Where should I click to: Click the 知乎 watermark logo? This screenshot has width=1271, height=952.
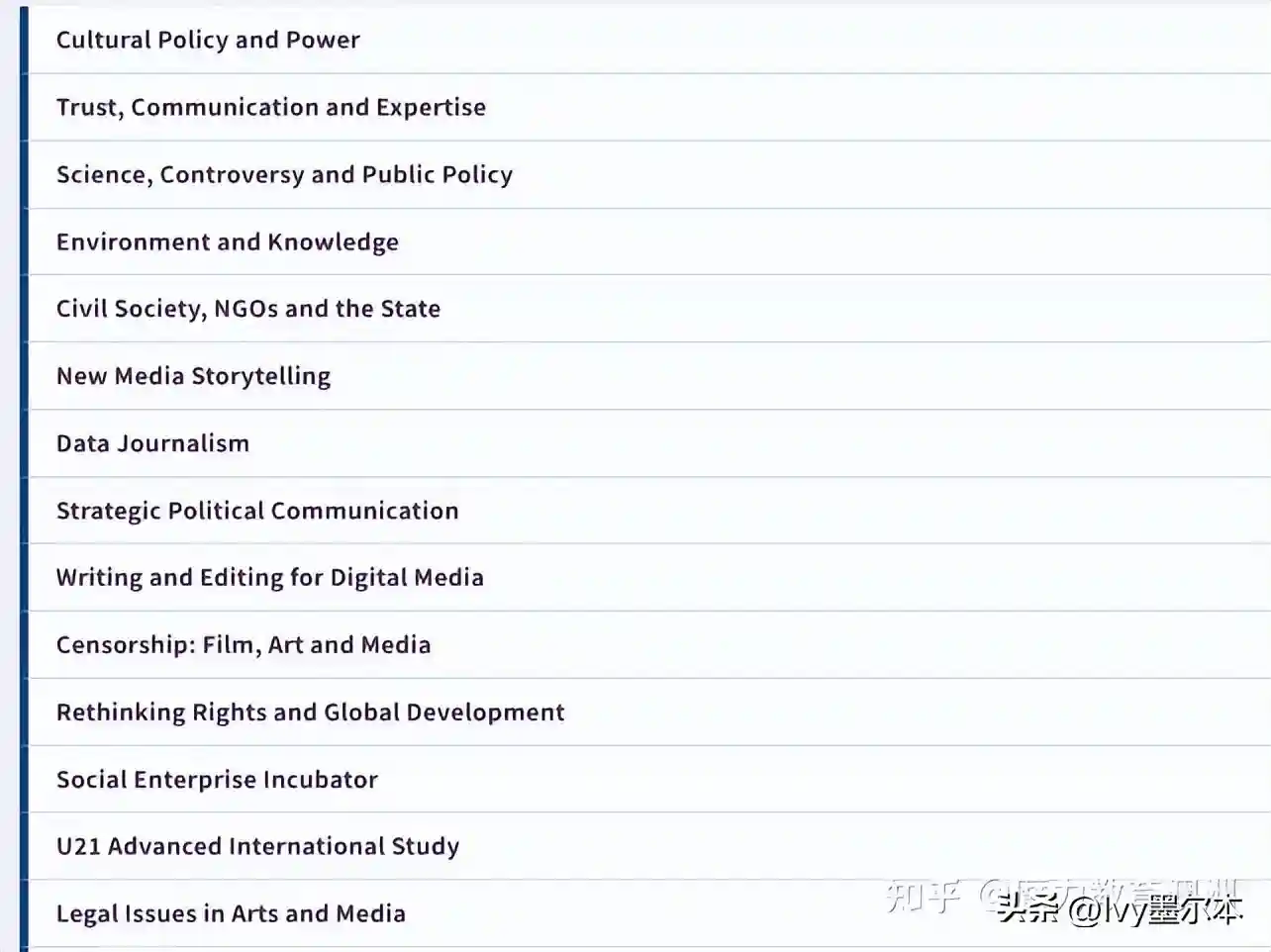[x=923, y=894]
